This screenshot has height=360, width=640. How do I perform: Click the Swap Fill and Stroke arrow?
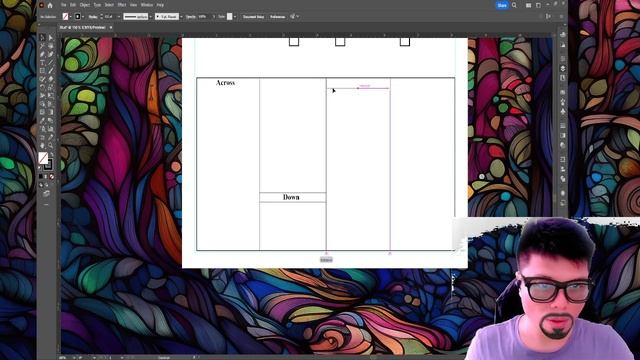pyautogui.click(x=51, y=155)
